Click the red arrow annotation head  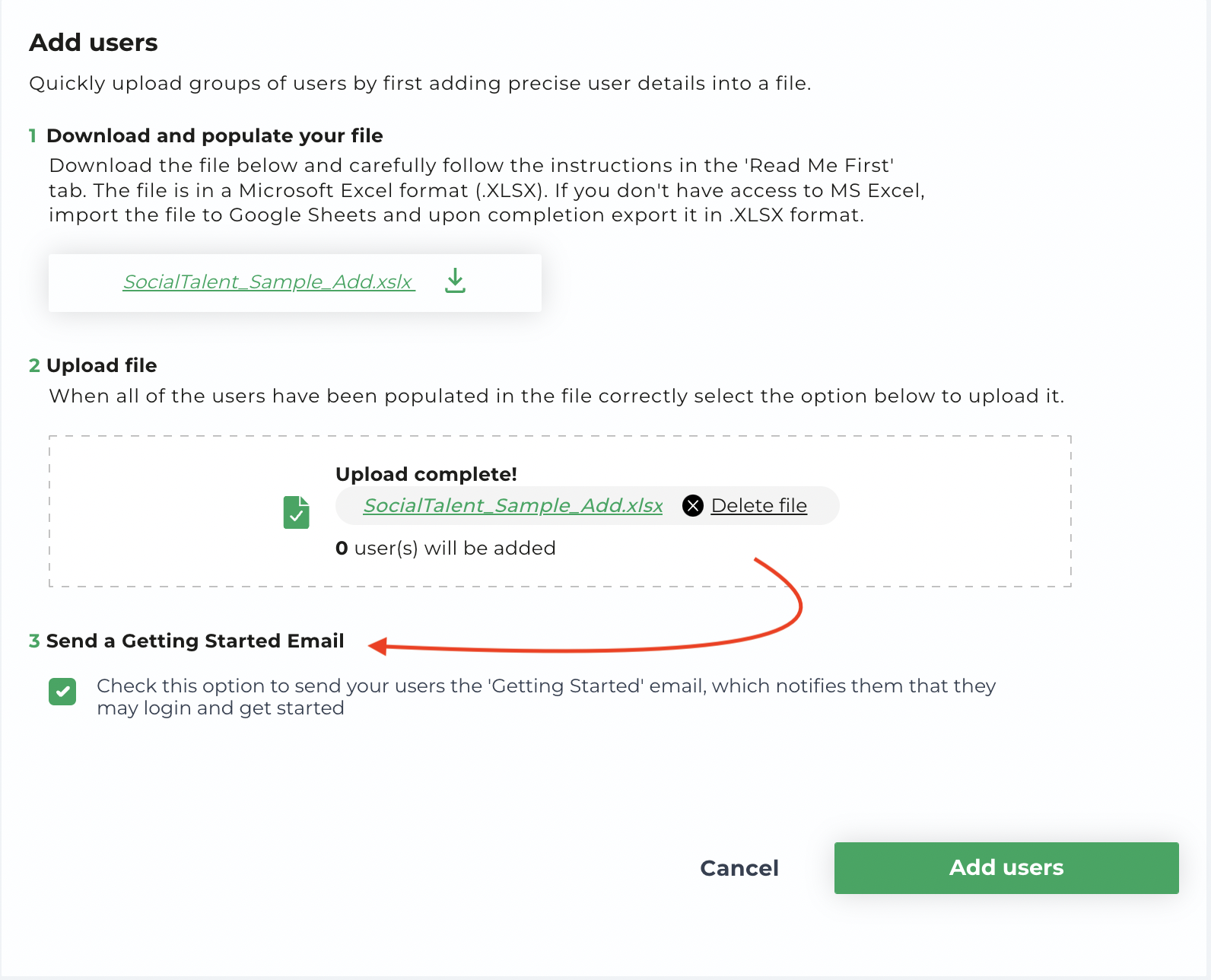point(378,646)
